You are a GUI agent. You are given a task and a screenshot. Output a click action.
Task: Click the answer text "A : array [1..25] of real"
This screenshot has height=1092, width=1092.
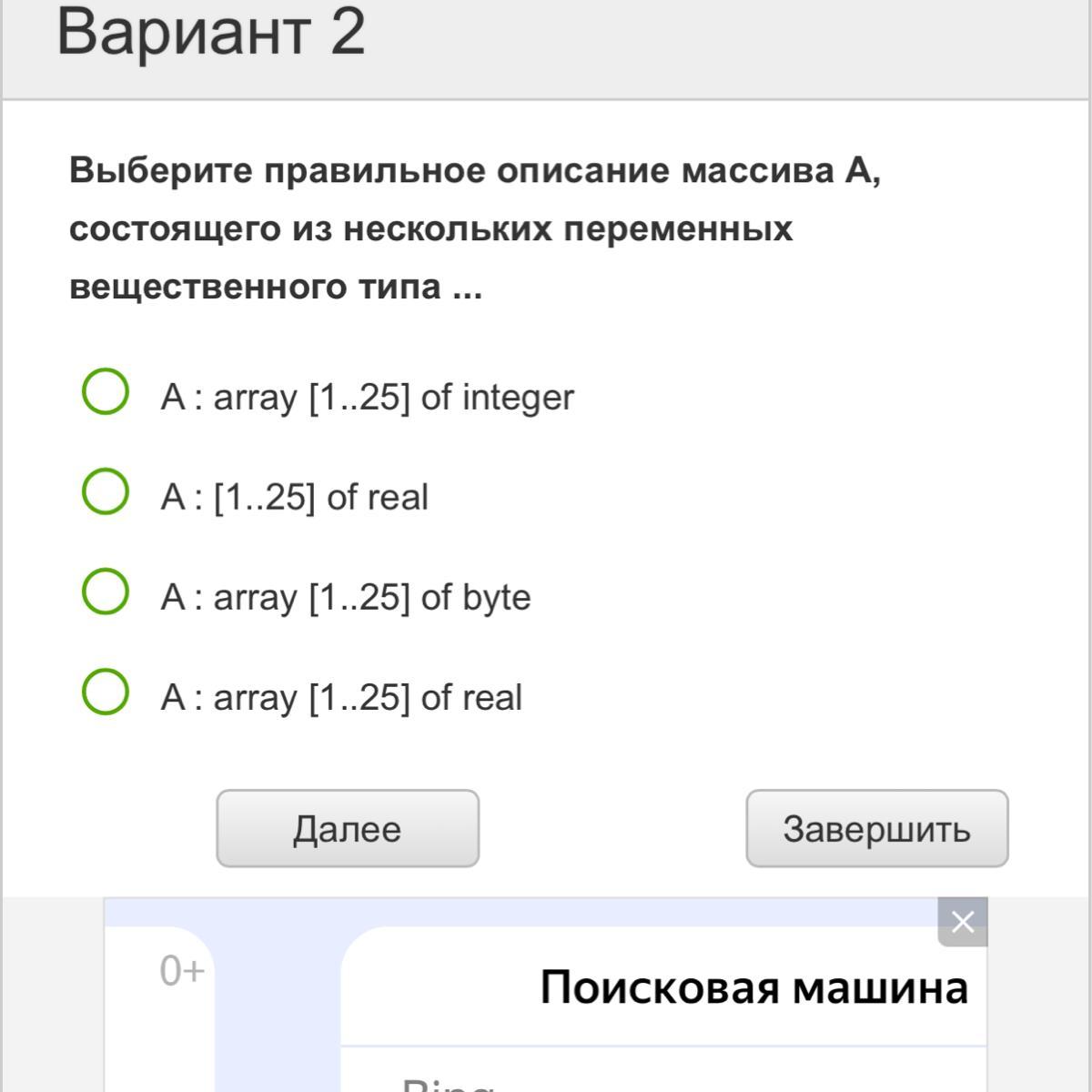(x=341, y=698)
